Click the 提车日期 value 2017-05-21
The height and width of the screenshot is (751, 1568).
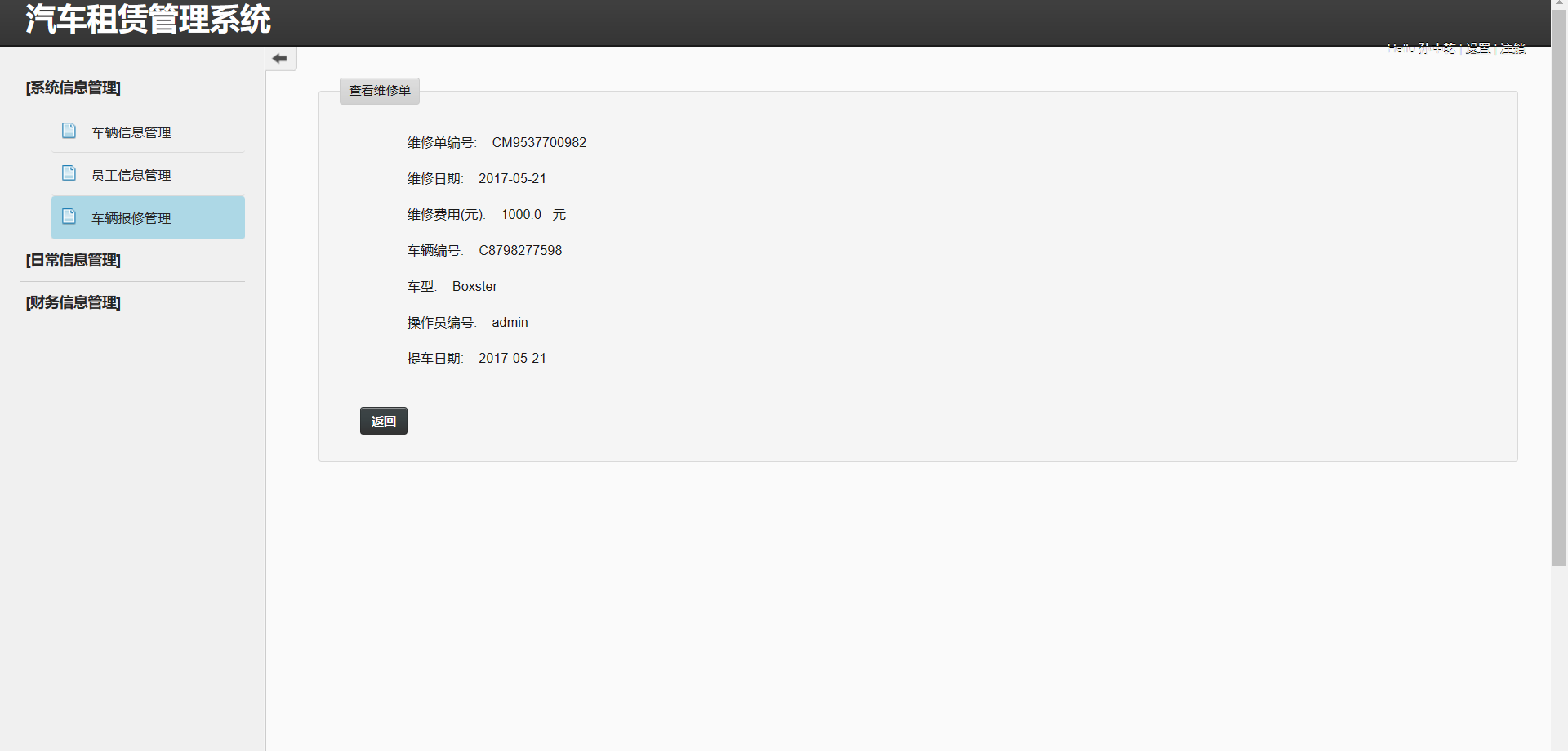point(512,358)
